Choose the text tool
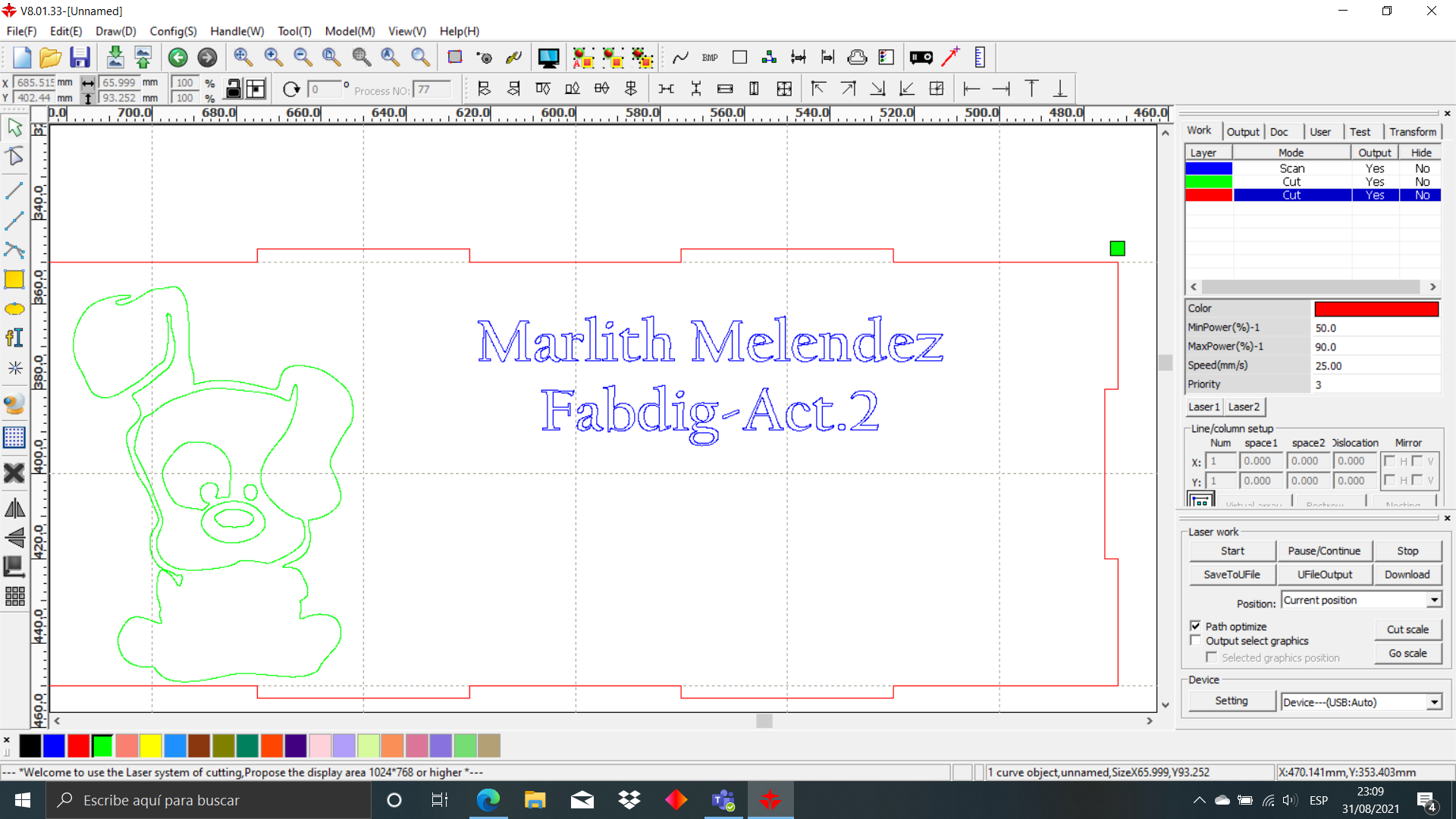Image resolution: width=1456 pixels, height=819 pixels. [14, 338]
